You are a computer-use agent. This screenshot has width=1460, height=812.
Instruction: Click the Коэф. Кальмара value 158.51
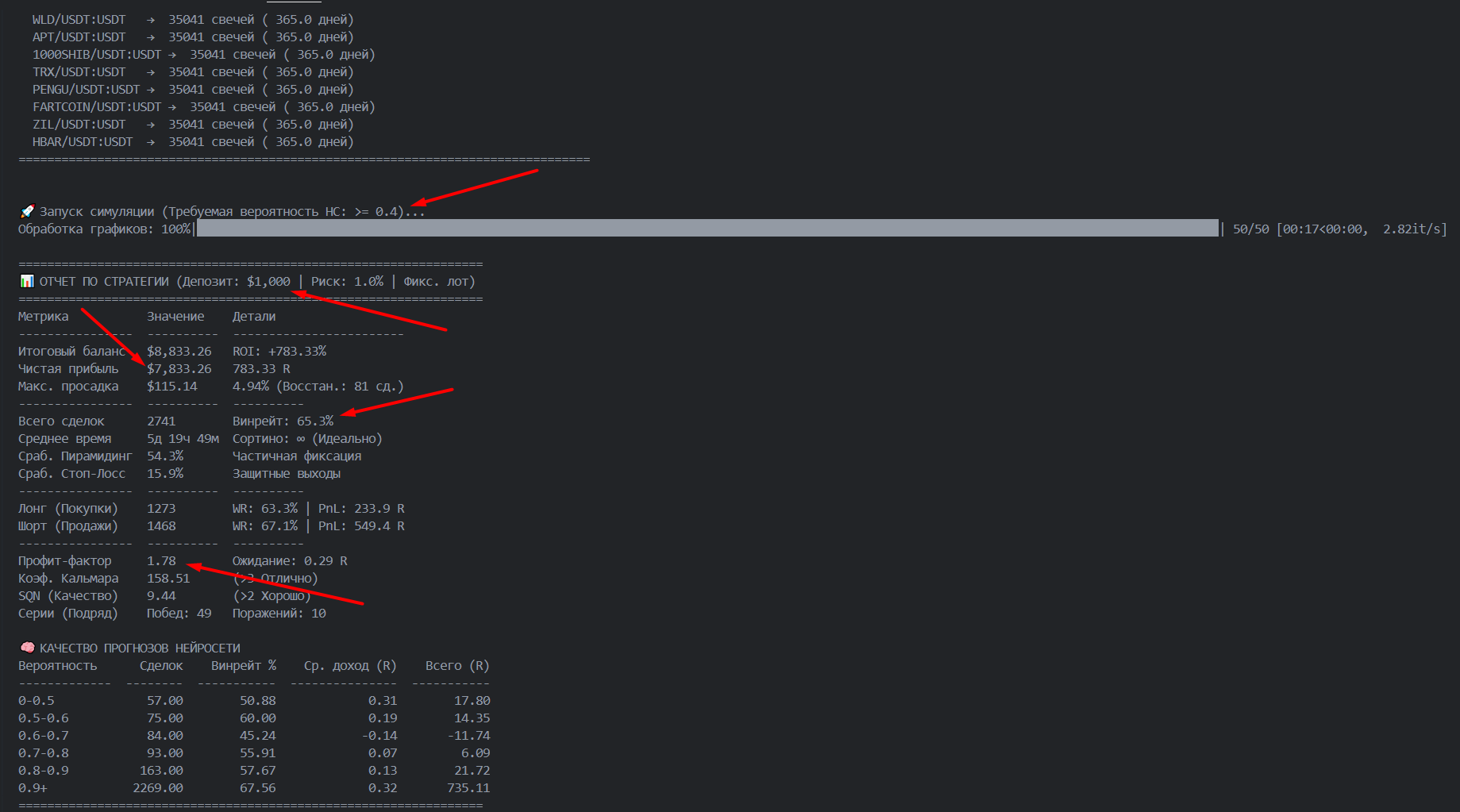pos(168,578)
